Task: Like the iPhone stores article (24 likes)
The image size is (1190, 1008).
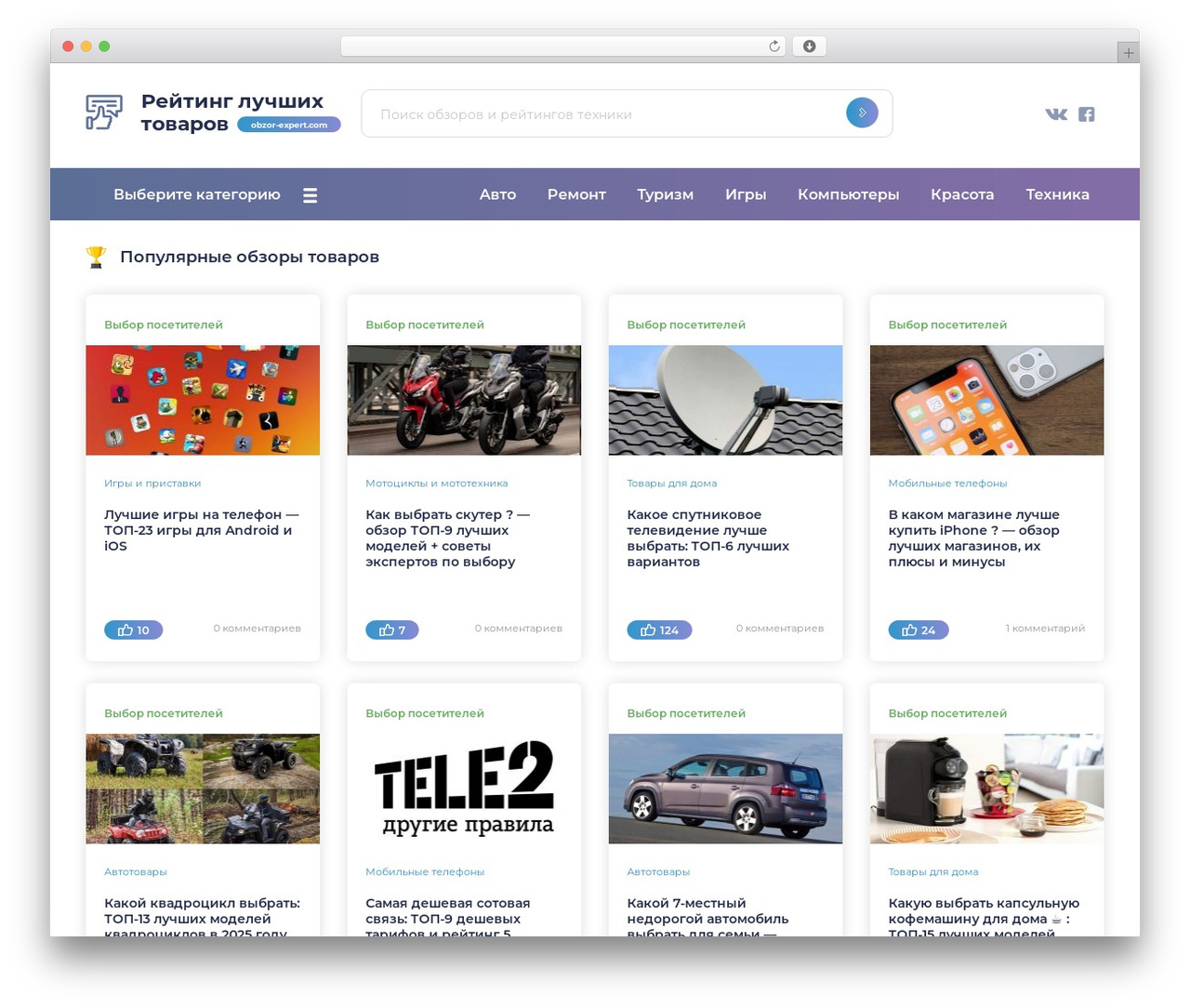Action: 919,630
